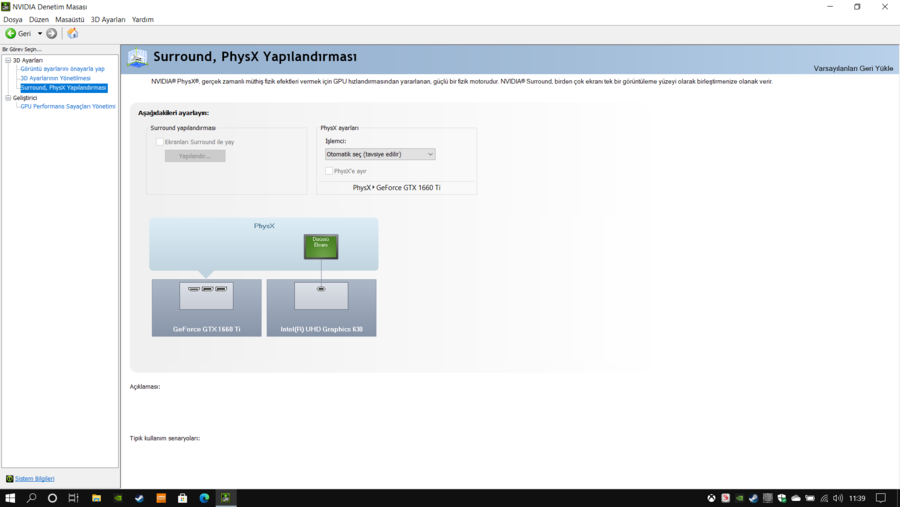Click the GeForce GTX 1660 Ti card diagram

tap(207, 308)
